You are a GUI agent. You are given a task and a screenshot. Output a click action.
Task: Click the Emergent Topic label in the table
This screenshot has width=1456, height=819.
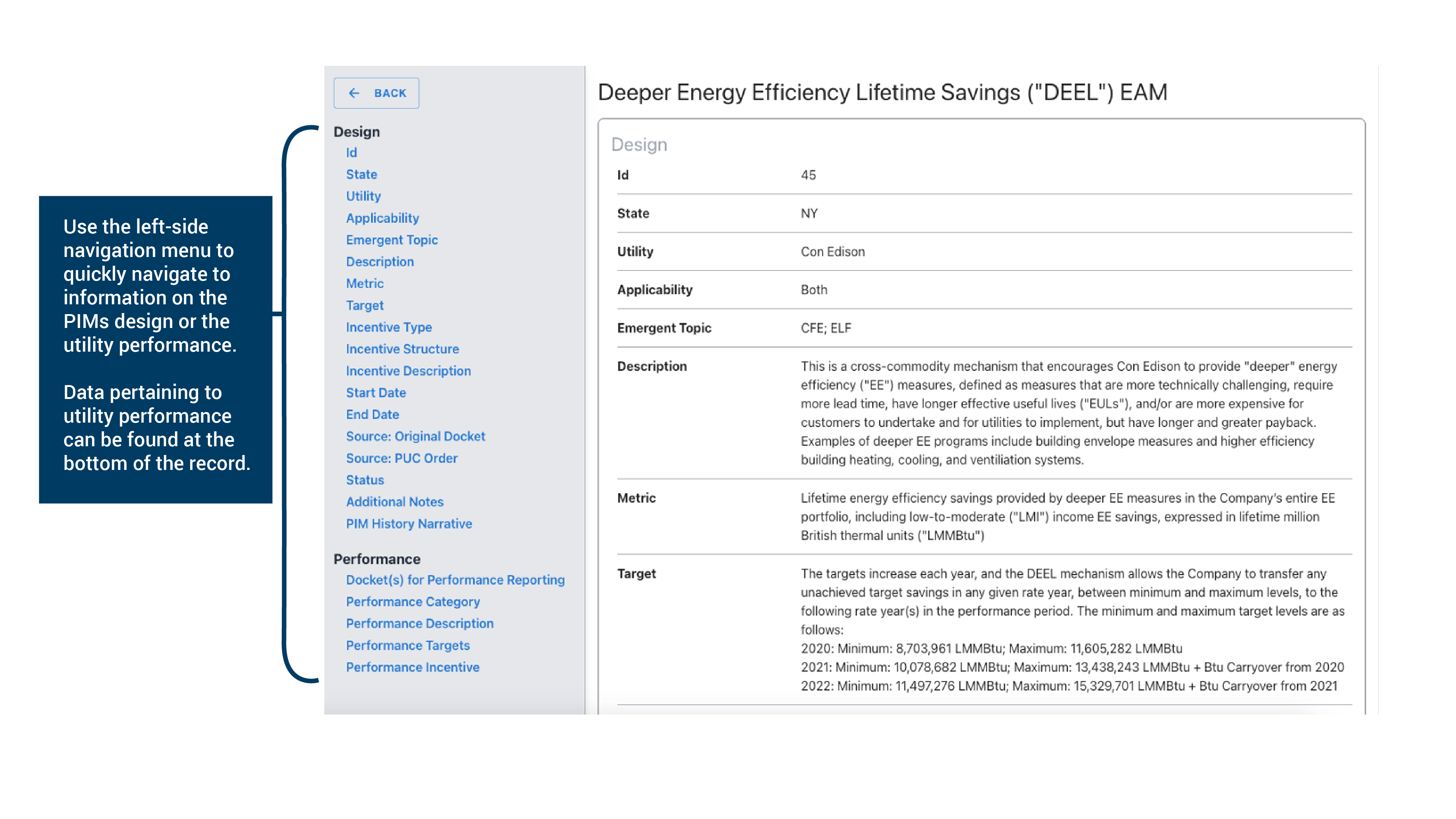[x=664, y=328]
